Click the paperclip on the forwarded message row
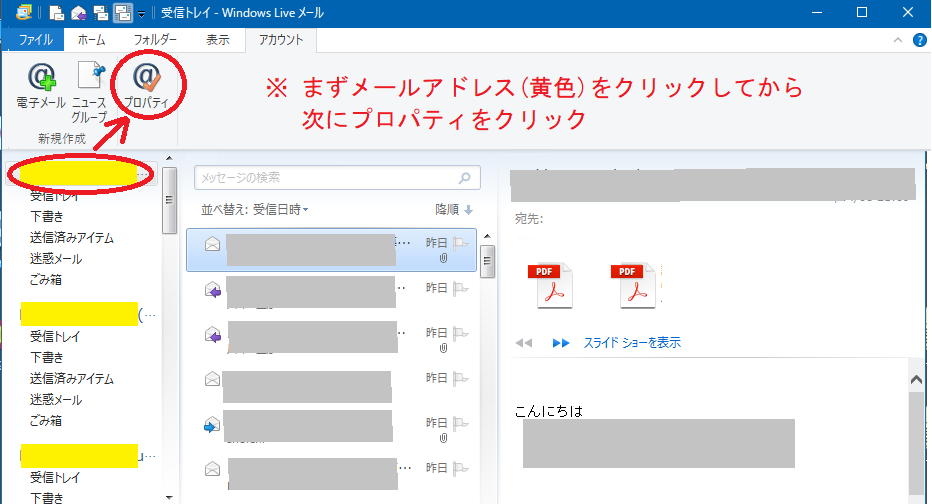The width and height of the screenshot is (932, 504). (443, 438)
